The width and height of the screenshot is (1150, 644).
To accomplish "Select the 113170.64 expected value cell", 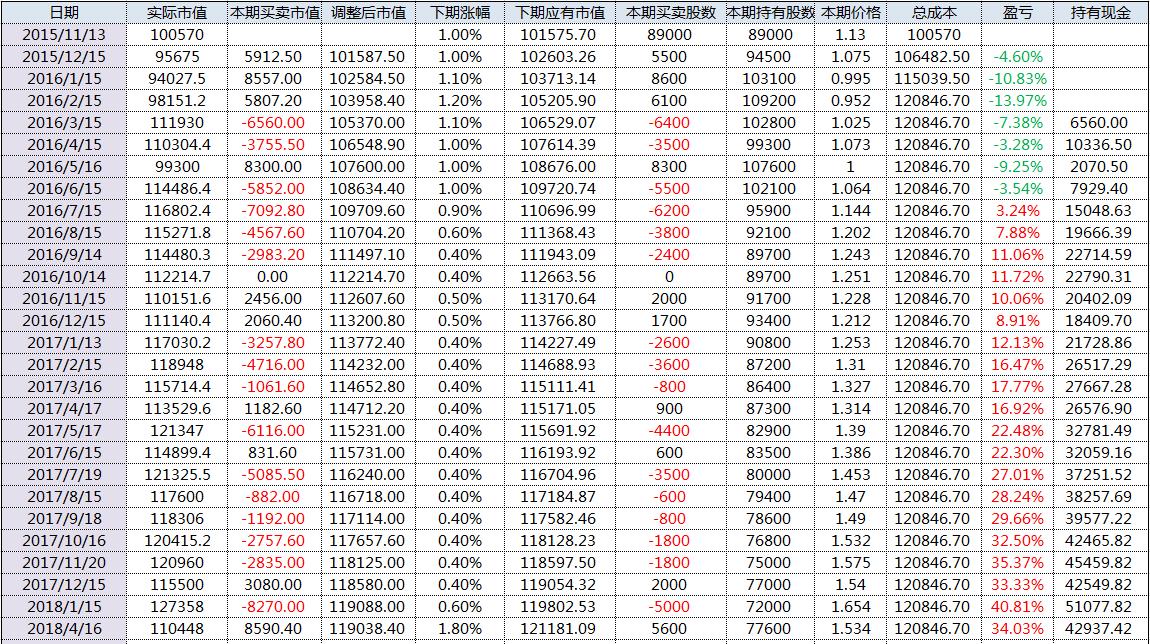I will pos(560,299).
